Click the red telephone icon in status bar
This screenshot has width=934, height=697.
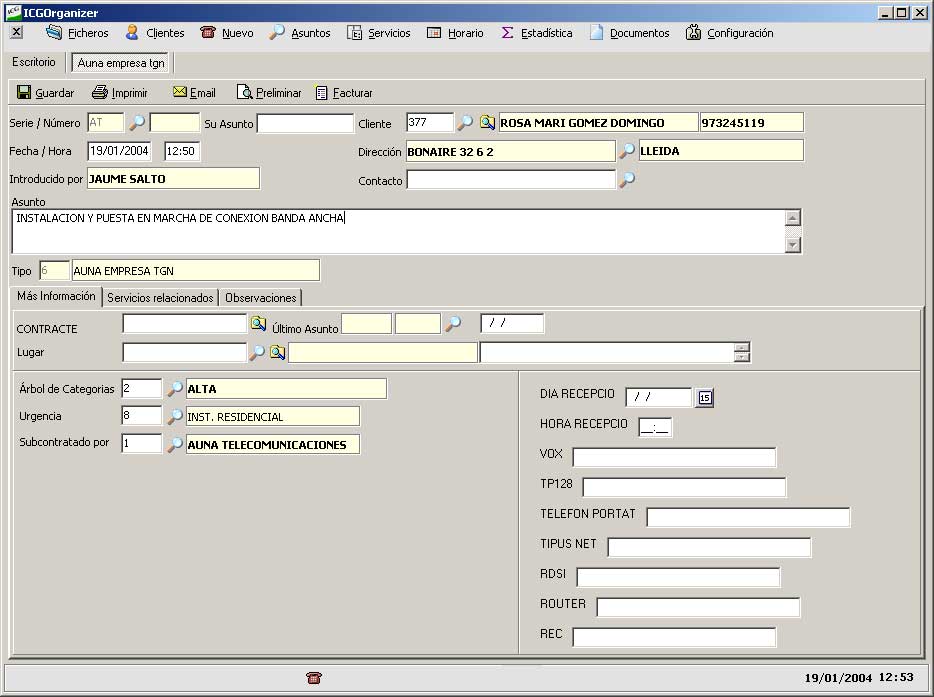[314, 677]
